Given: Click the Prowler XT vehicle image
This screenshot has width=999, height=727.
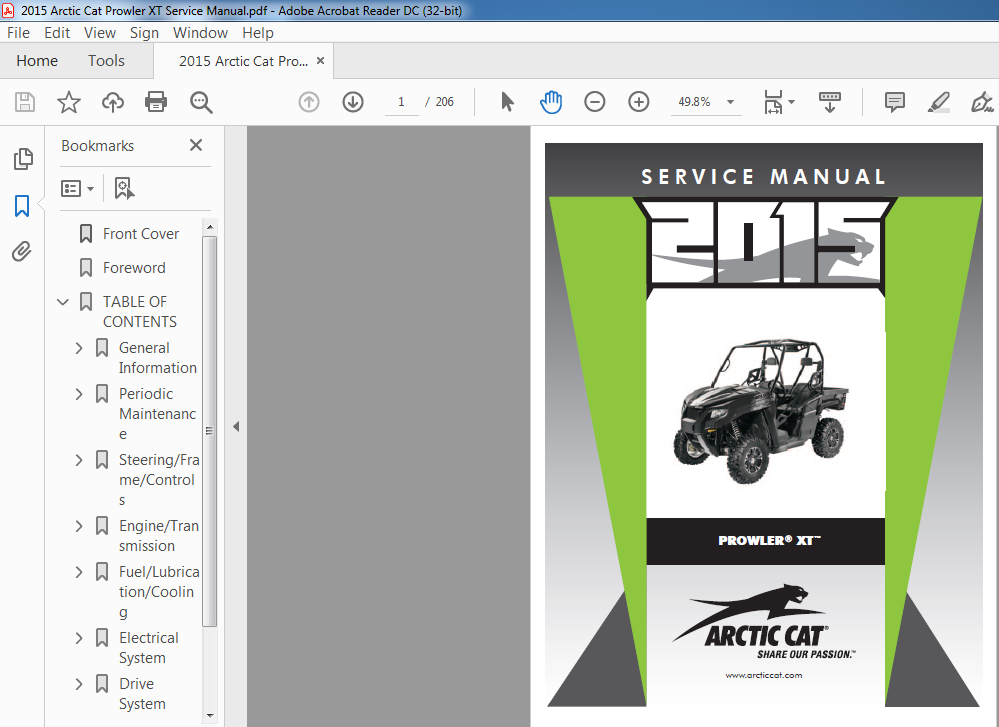Looking at the screenshot, I should coord(761,410).
